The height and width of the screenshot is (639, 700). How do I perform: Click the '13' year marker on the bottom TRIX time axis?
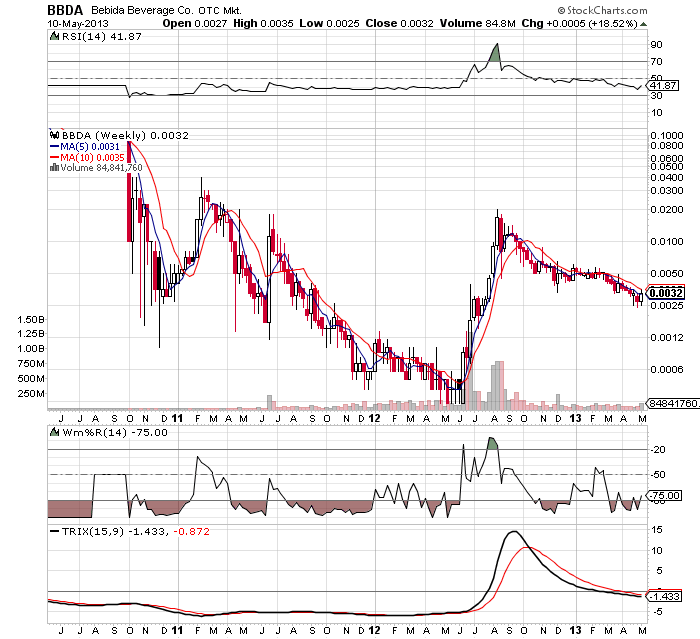[576, 630]
